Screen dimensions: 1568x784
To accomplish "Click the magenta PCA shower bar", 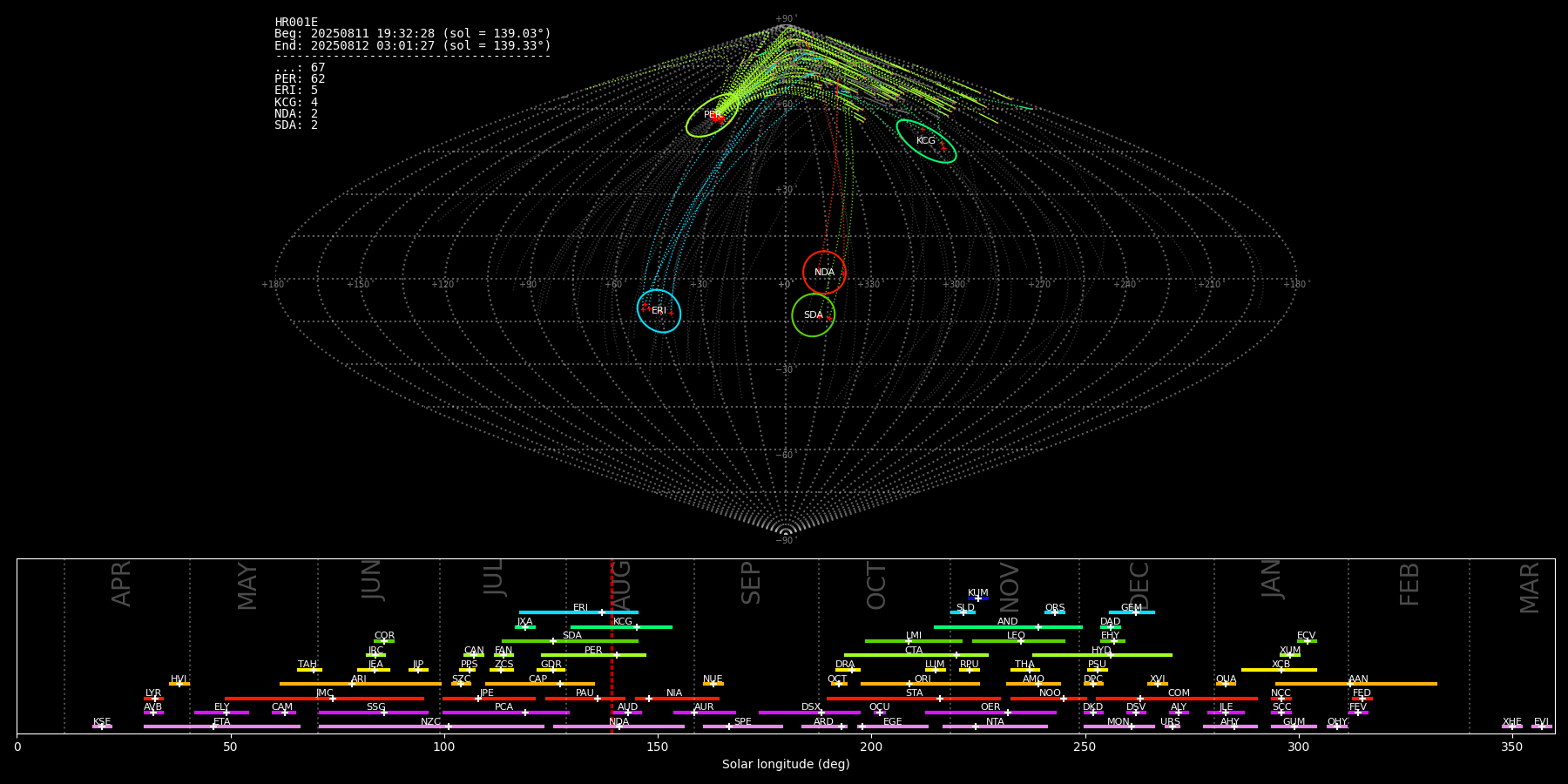I will point(505,713).
